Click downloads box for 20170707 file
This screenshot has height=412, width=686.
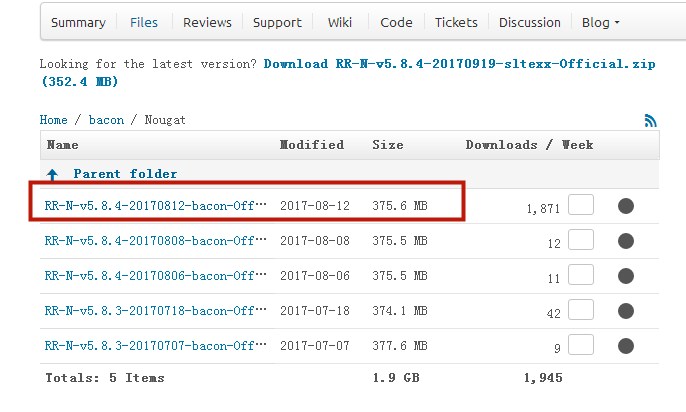coord(581,345)
